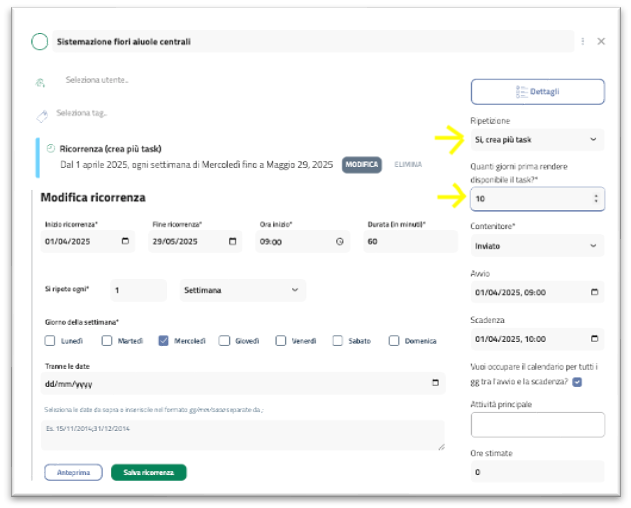Open the three-dot options menu
631x508 pixels.
tap(583, 42)
